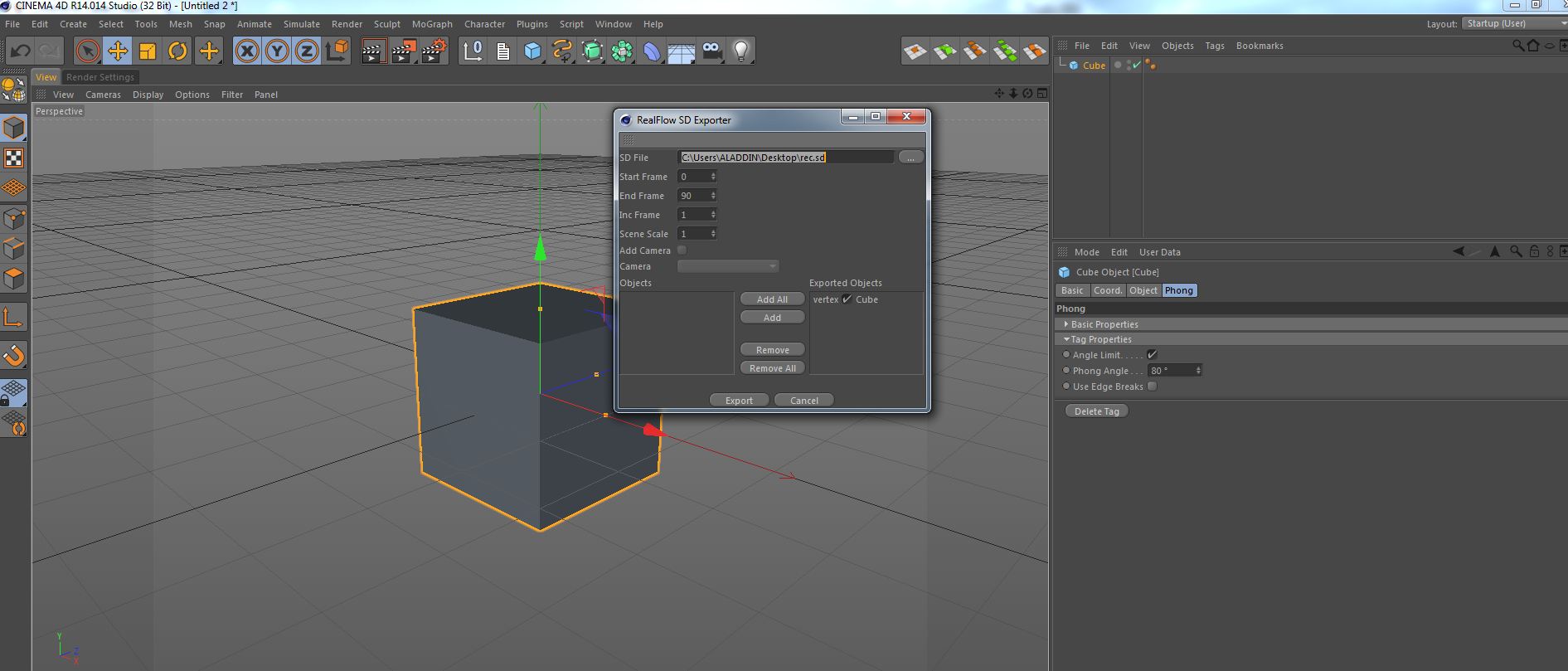Add a floor/environment object
Viewport: 1568px width, 671px height.
click(681, 51)
